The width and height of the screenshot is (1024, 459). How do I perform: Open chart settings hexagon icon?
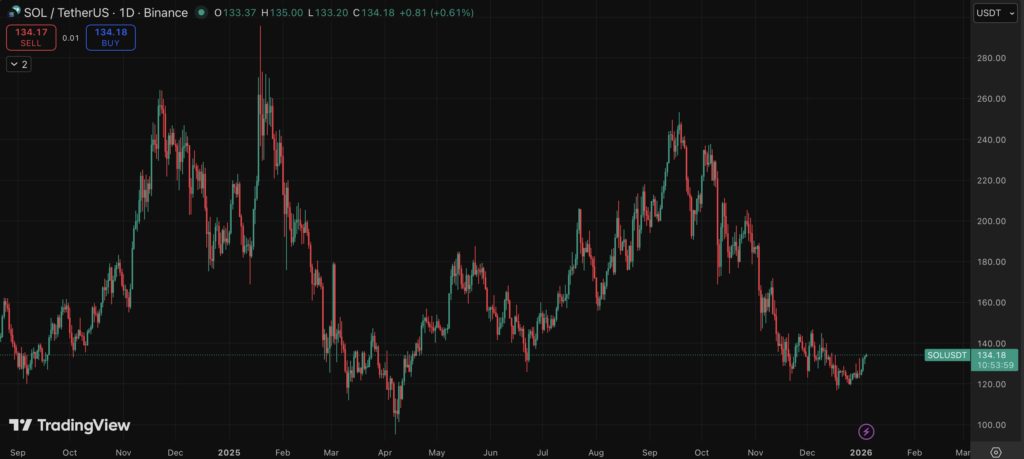tap(995, 452)
